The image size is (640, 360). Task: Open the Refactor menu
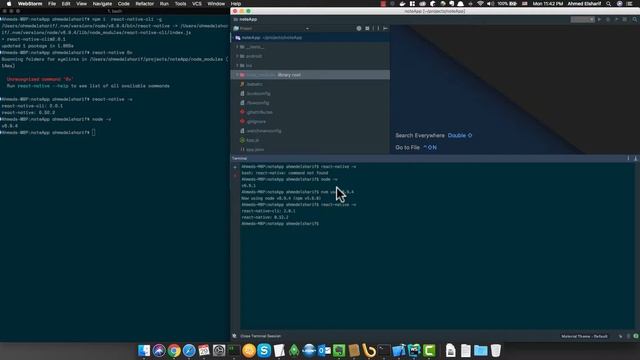coord(144,4)
